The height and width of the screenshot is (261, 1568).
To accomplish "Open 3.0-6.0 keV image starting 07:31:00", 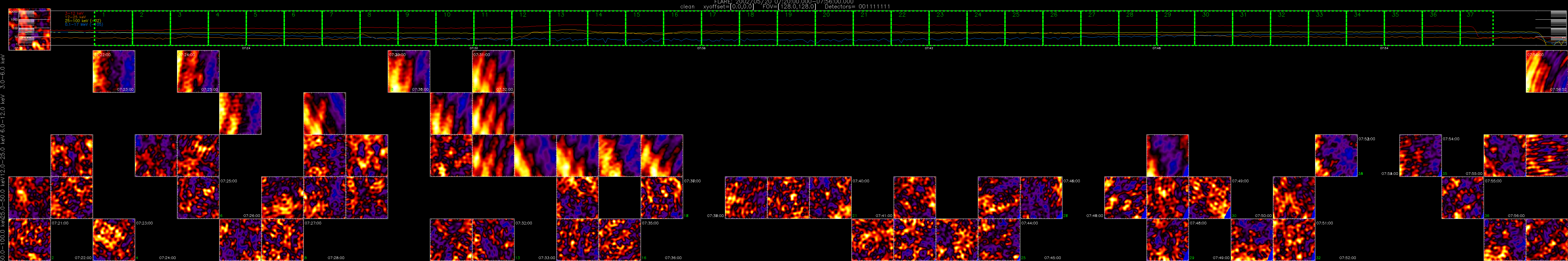I will coord(494,71).
